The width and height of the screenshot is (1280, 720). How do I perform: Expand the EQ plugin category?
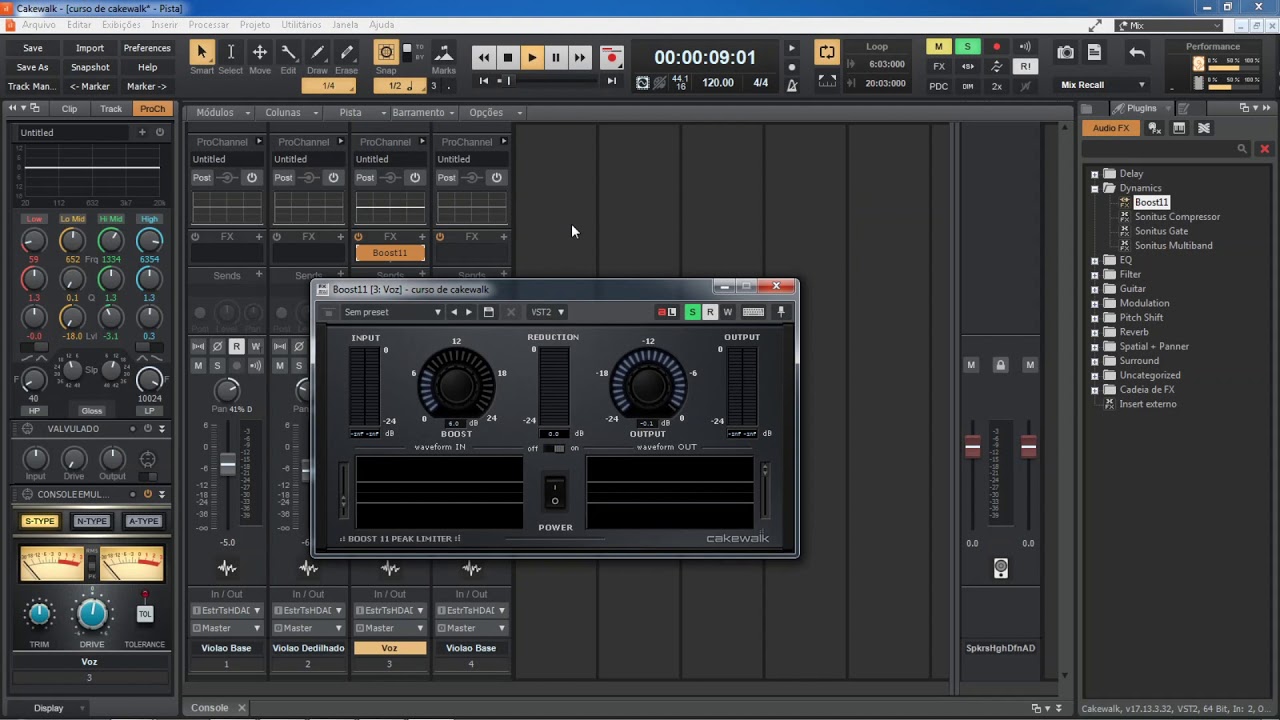(1095, 260)
